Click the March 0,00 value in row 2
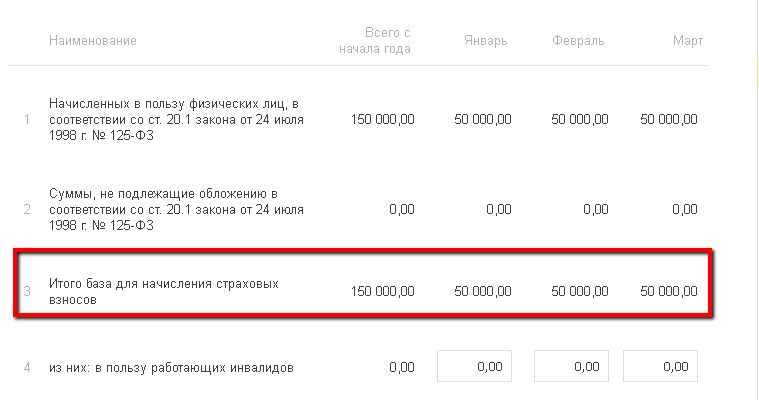 click(x=684, y=209)
